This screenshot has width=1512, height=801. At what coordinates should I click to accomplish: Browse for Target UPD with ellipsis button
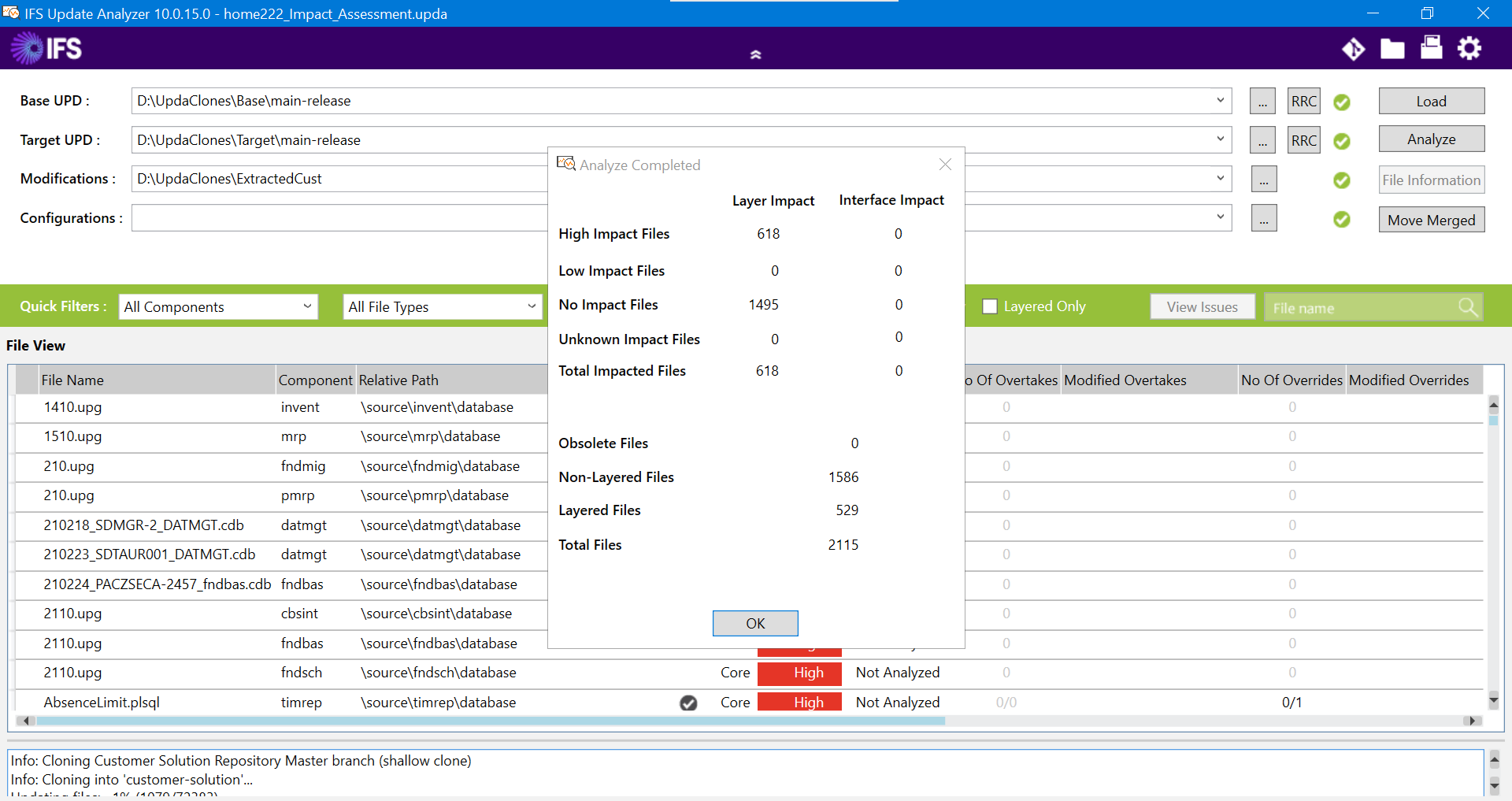[1262, 140]
